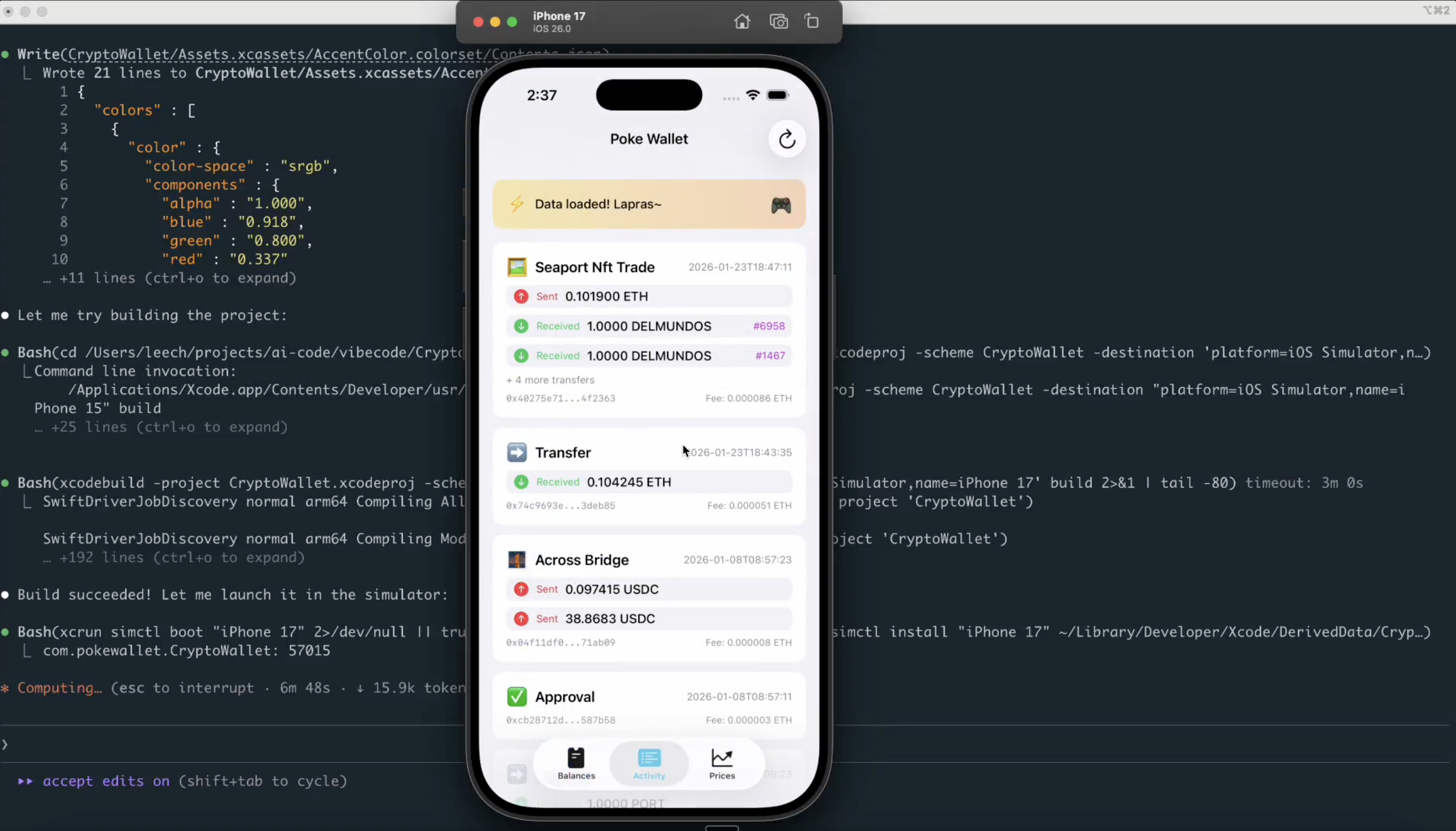The image size is (1456, 831).
Task: Tap the refresh icon in Poke Wallet
Action: pos(787,139)
